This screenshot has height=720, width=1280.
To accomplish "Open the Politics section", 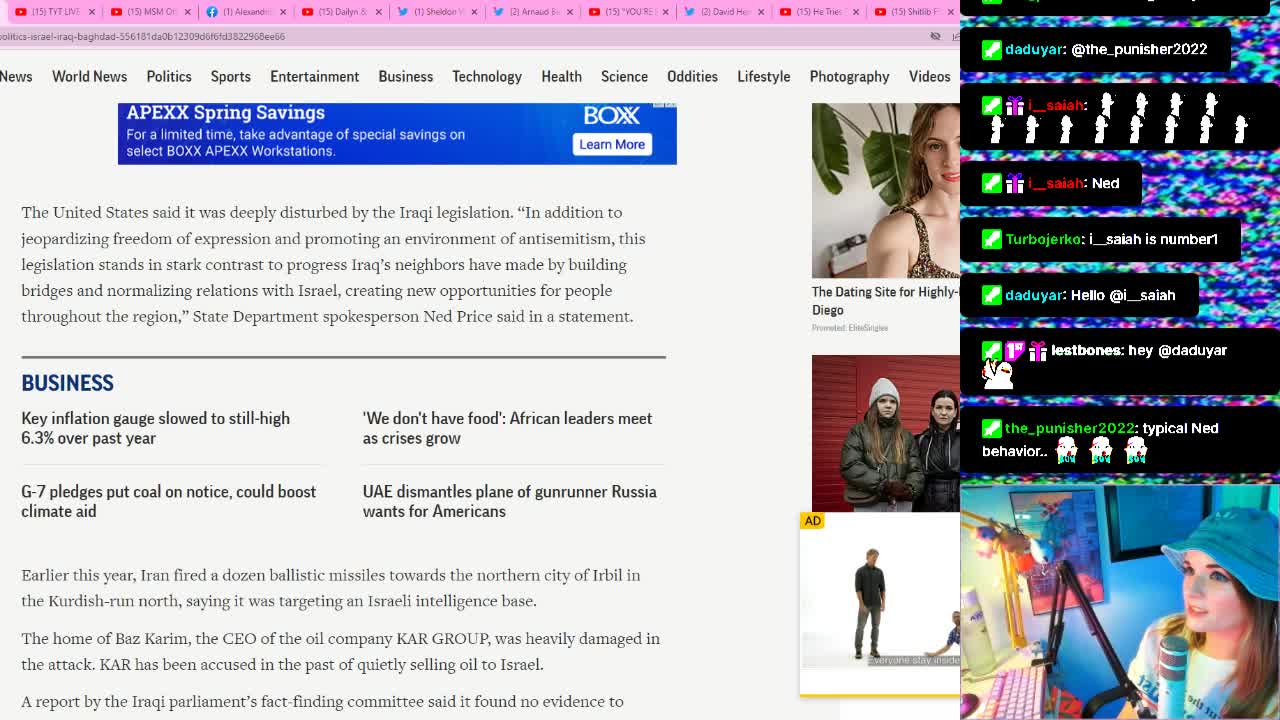I will (169, 76).
